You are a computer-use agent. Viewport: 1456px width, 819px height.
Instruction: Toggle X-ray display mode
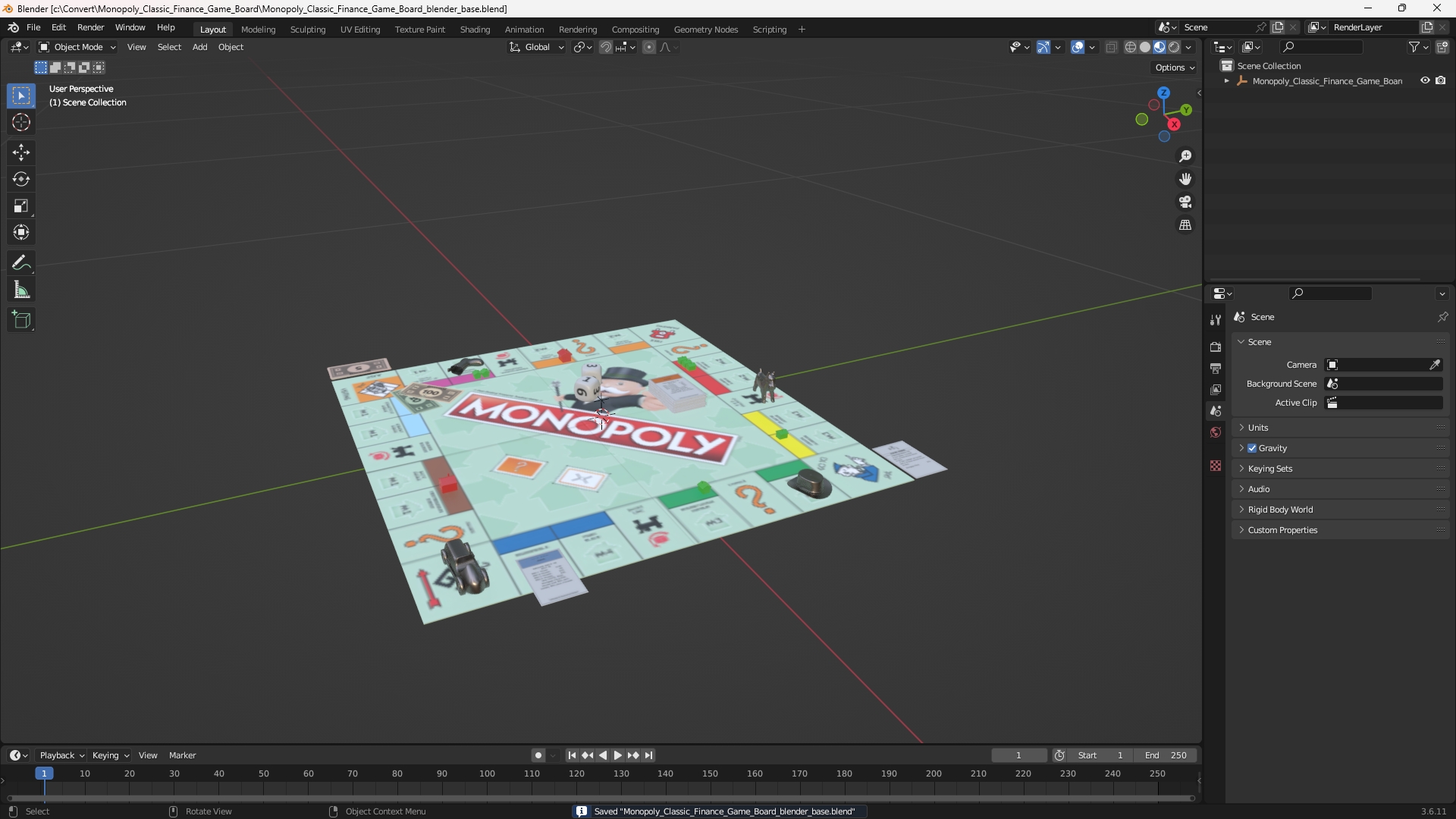tap(1112, 47)
